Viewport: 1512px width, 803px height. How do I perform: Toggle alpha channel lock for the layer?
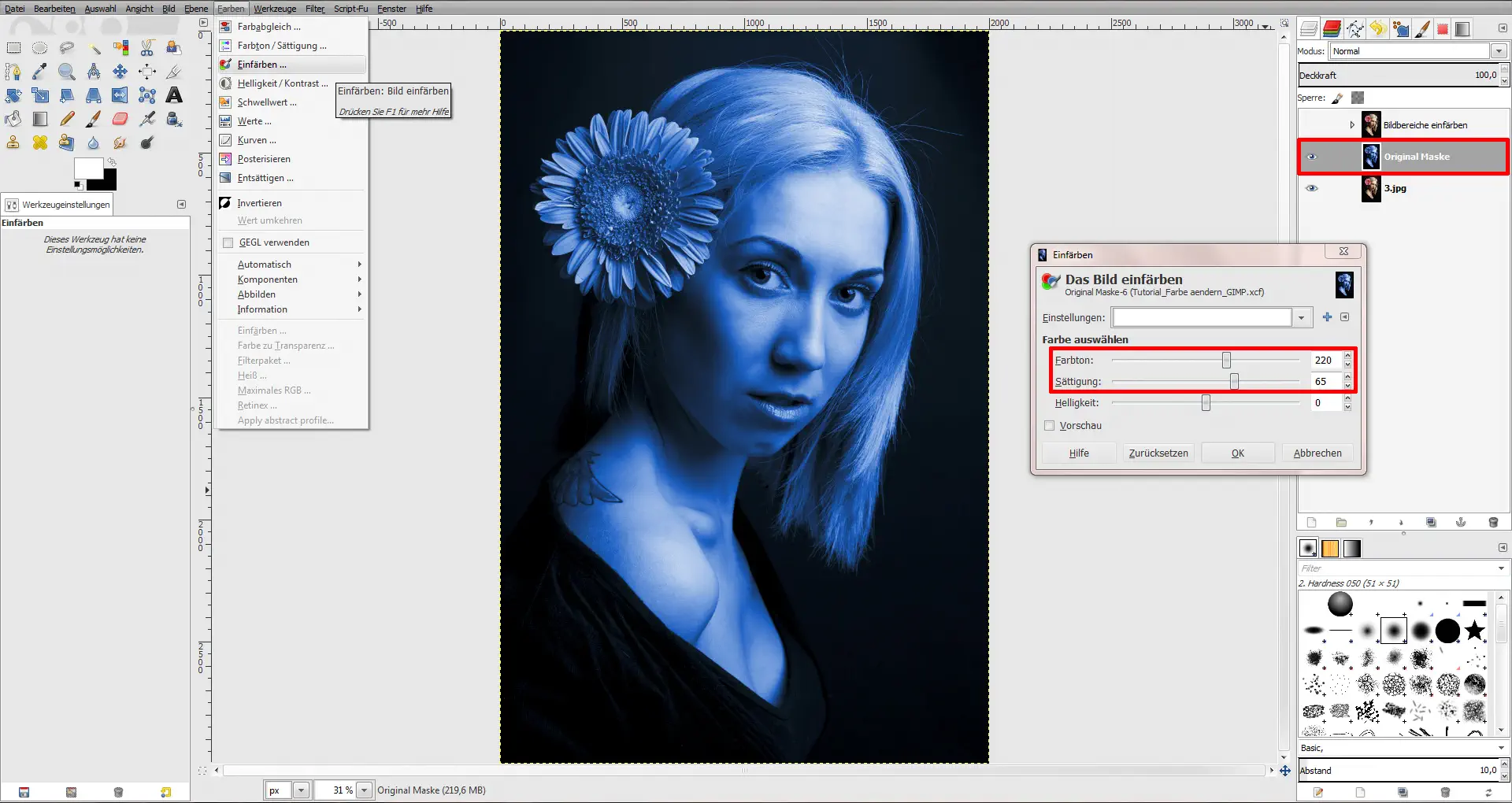(x=1356, y=98)
